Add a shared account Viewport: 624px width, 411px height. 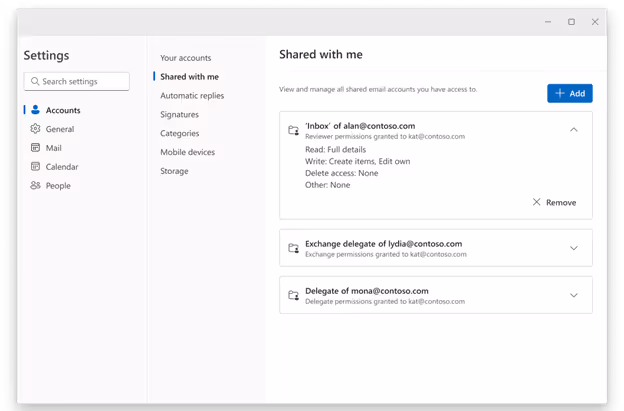click(x=569, y=93)
